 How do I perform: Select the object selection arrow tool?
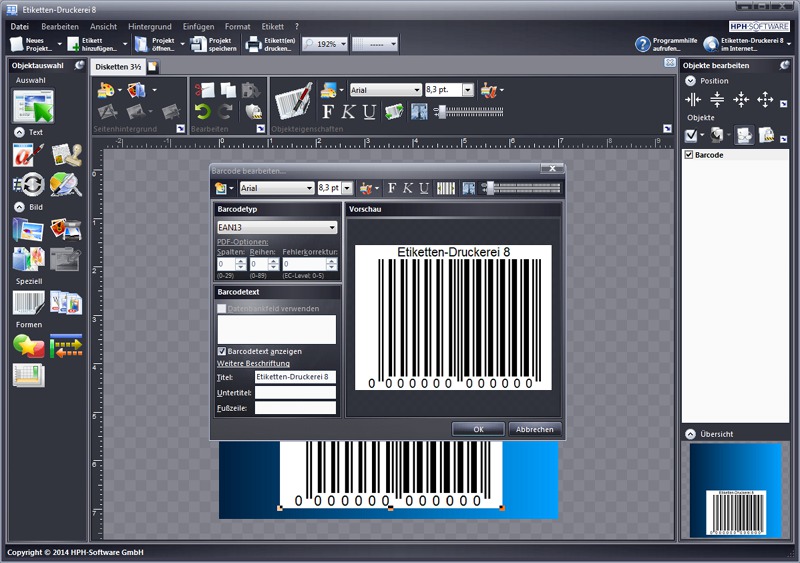tap(34, 106)
